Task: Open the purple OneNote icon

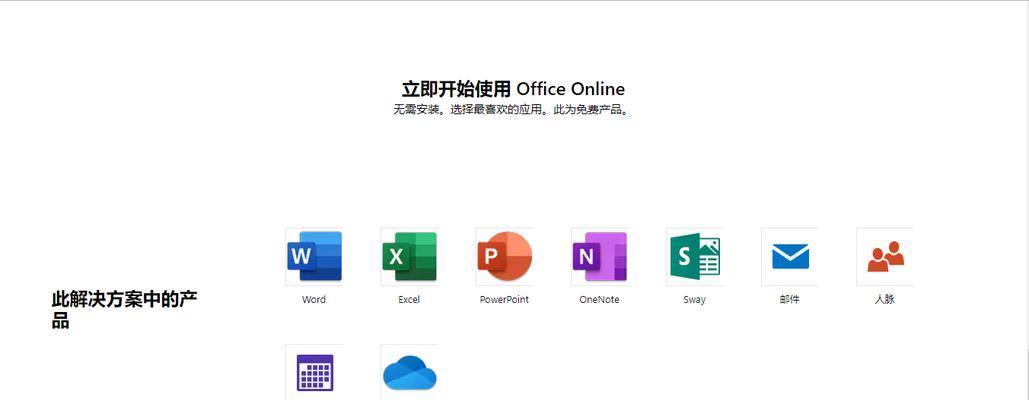Action: click(x=599, y=257)
